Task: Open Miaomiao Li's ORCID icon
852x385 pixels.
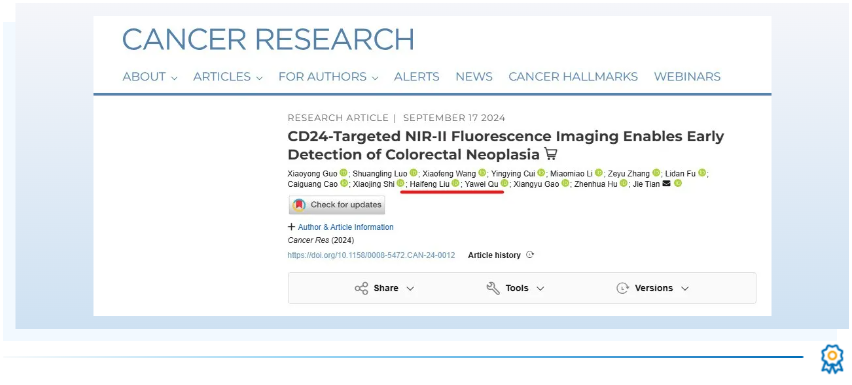Action: [x=599, y=173]
